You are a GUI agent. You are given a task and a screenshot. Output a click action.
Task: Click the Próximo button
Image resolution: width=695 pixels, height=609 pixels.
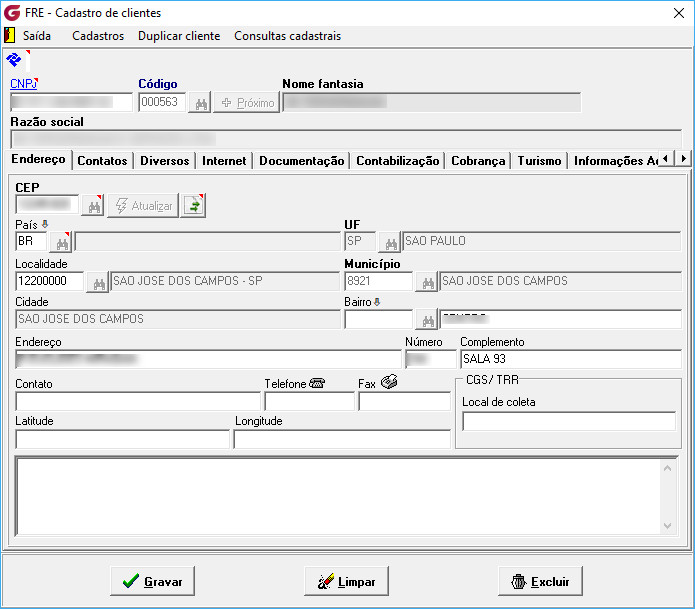pyautogui.click(x=247, y=103)
